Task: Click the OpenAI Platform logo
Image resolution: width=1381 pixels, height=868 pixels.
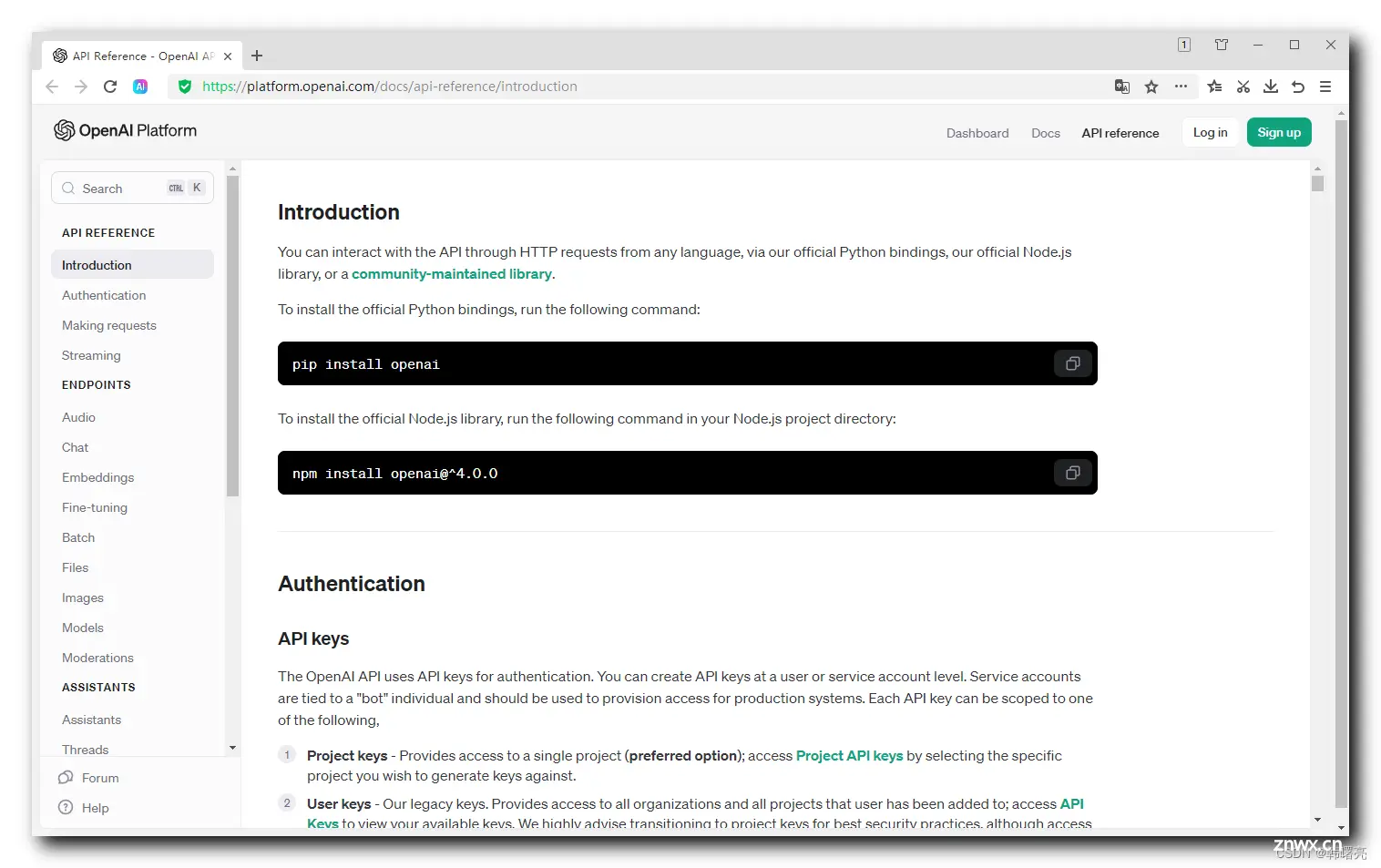Action: (x=125, y=130)
